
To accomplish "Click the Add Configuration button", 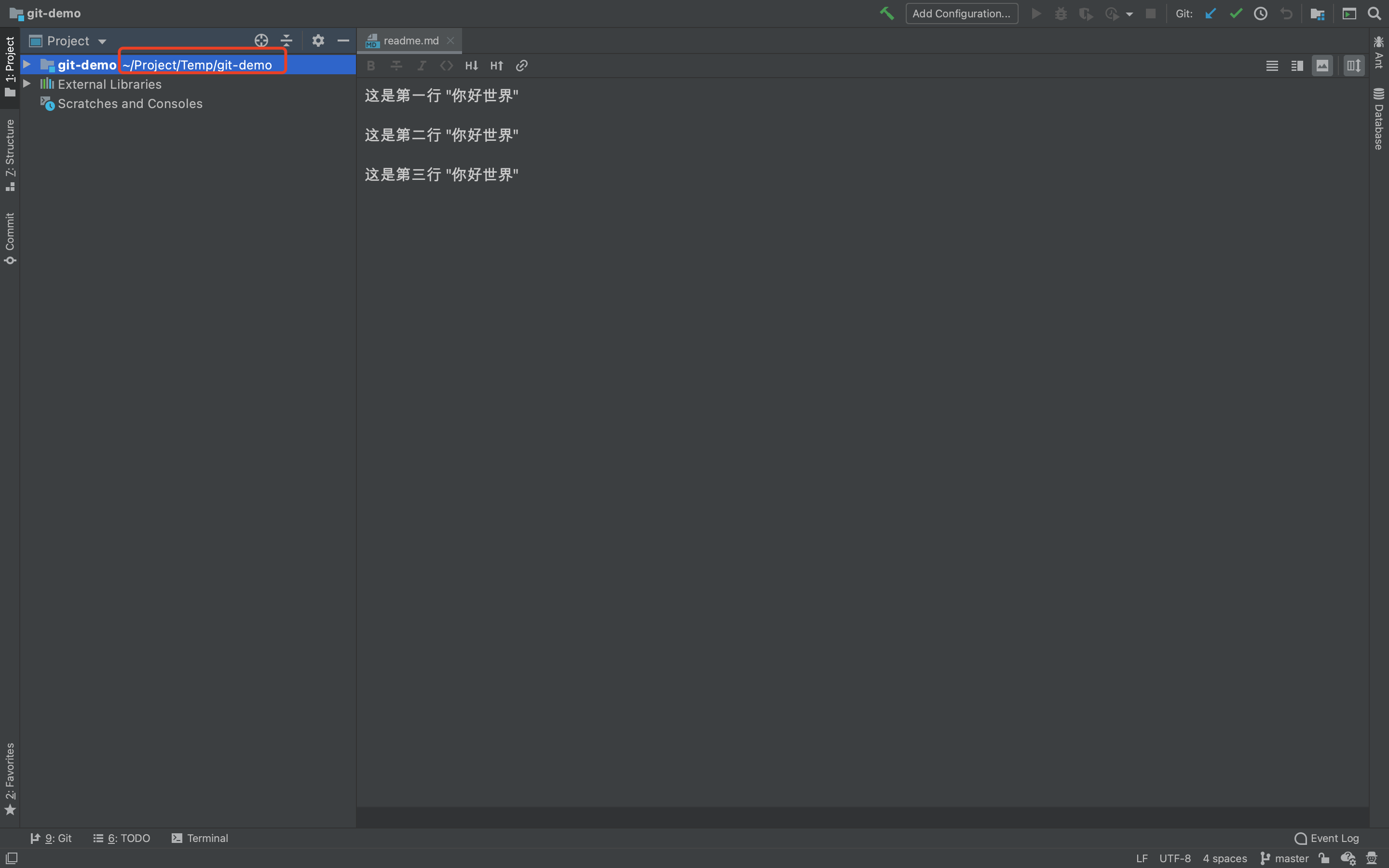I will tap(961, 14).
